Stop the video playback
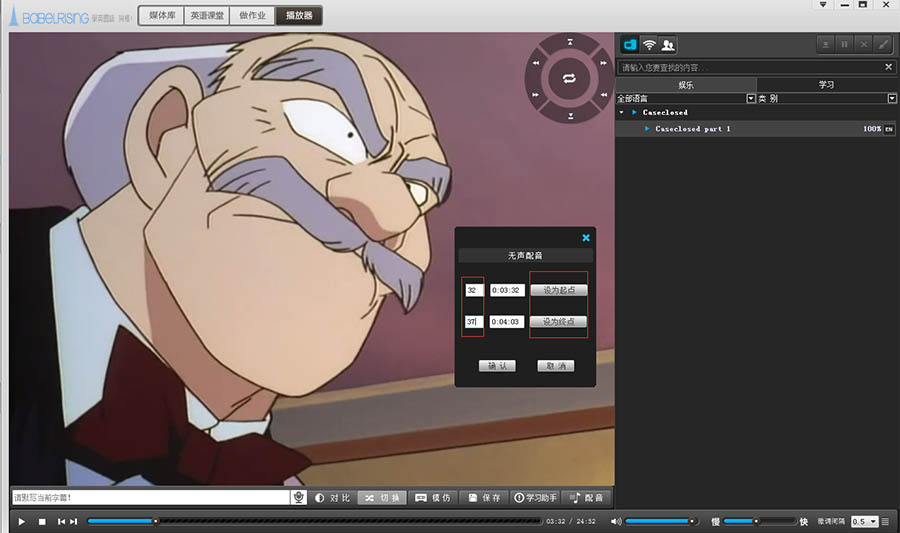This screenshot has width=900, height=533. click(x=42, y=522)
